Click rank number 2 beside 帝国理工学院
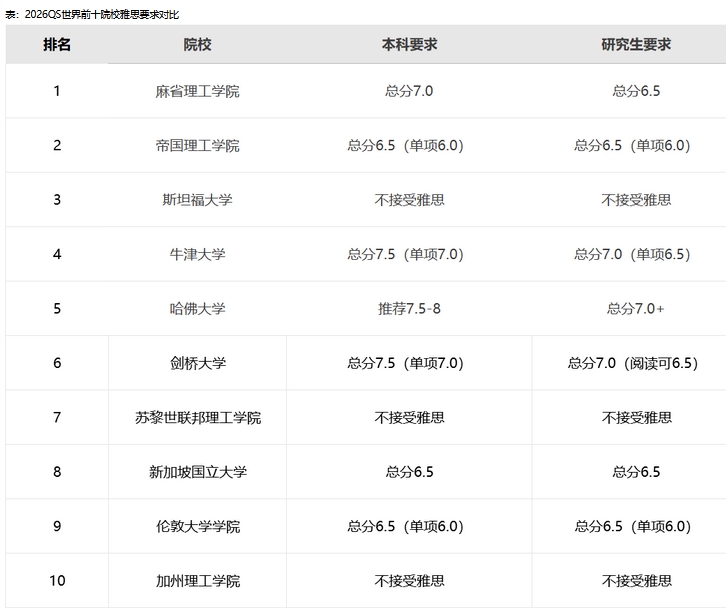Screen dimensions: 726x610 click(x=57, y=145)
